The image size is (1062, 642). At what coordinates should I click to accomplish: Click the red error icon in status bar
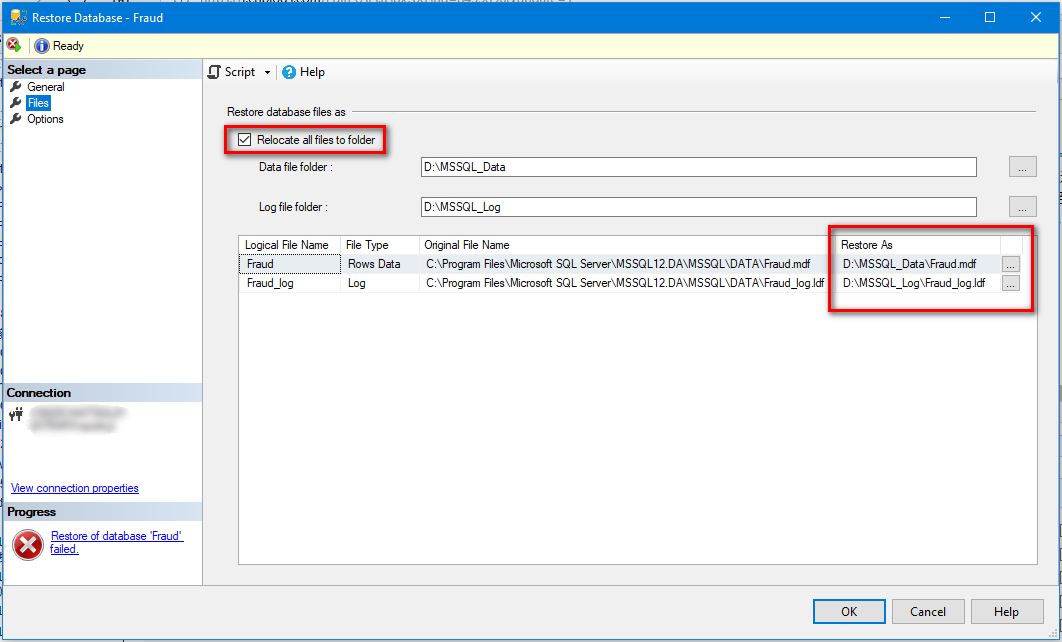(x=13, y=45)
